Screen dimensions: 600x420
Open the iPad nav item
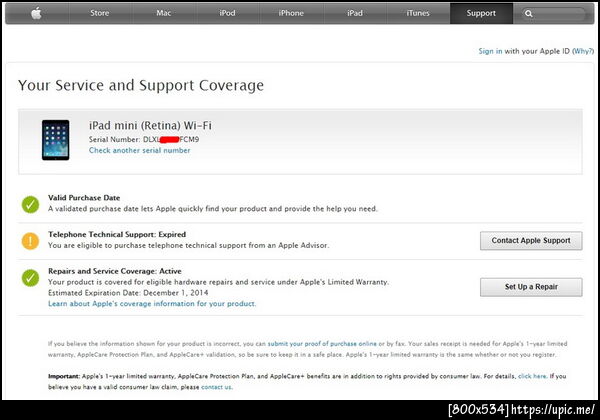click(x=355, y=13)
